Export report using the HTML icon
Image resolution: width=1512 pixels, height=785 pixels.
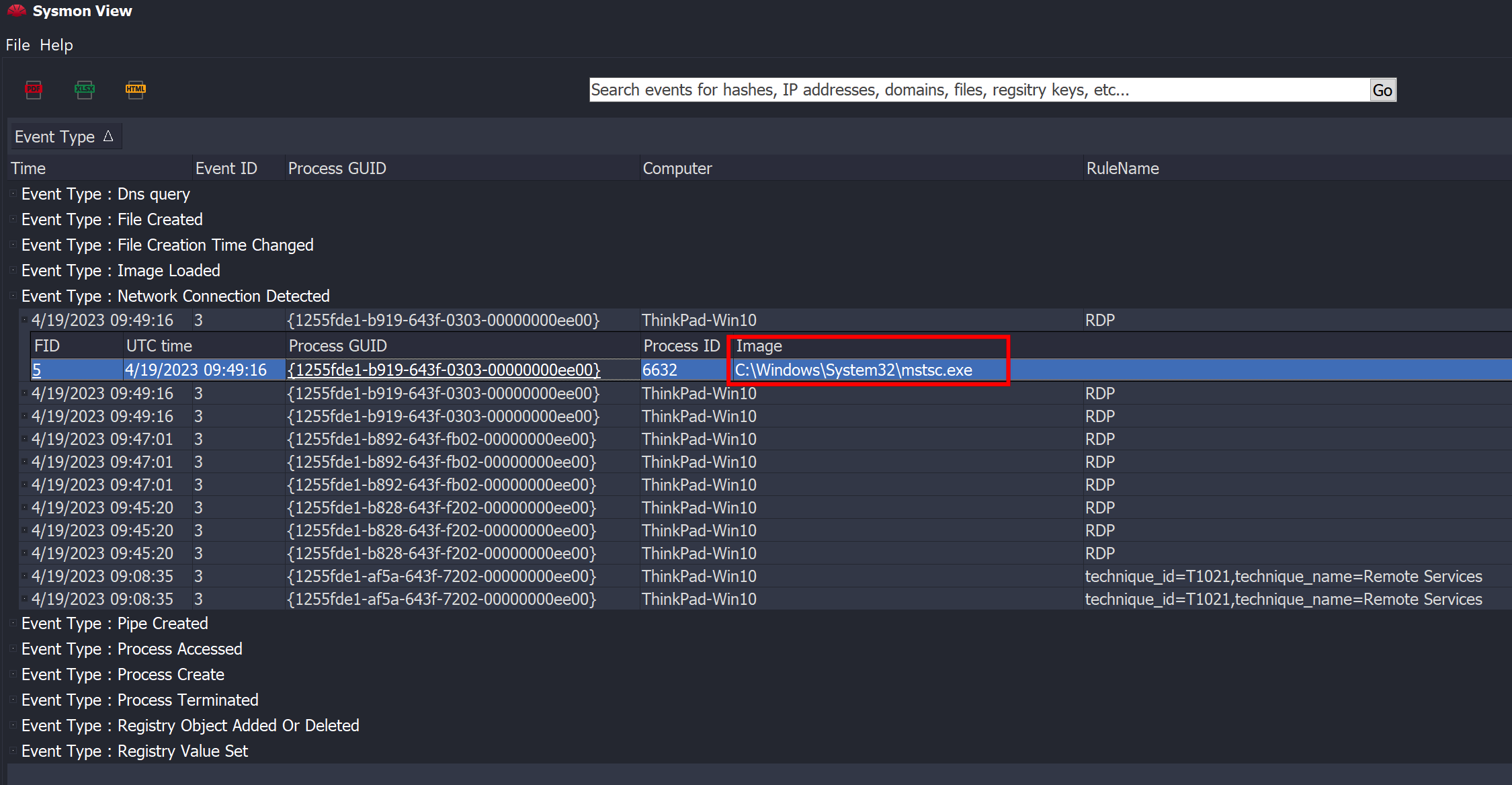(x=136, y=89)
